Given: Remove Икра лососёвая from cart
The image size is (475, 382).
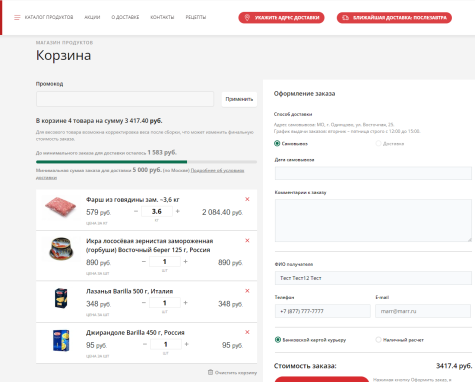Looking at the screenshot, I should coord(247,241).
